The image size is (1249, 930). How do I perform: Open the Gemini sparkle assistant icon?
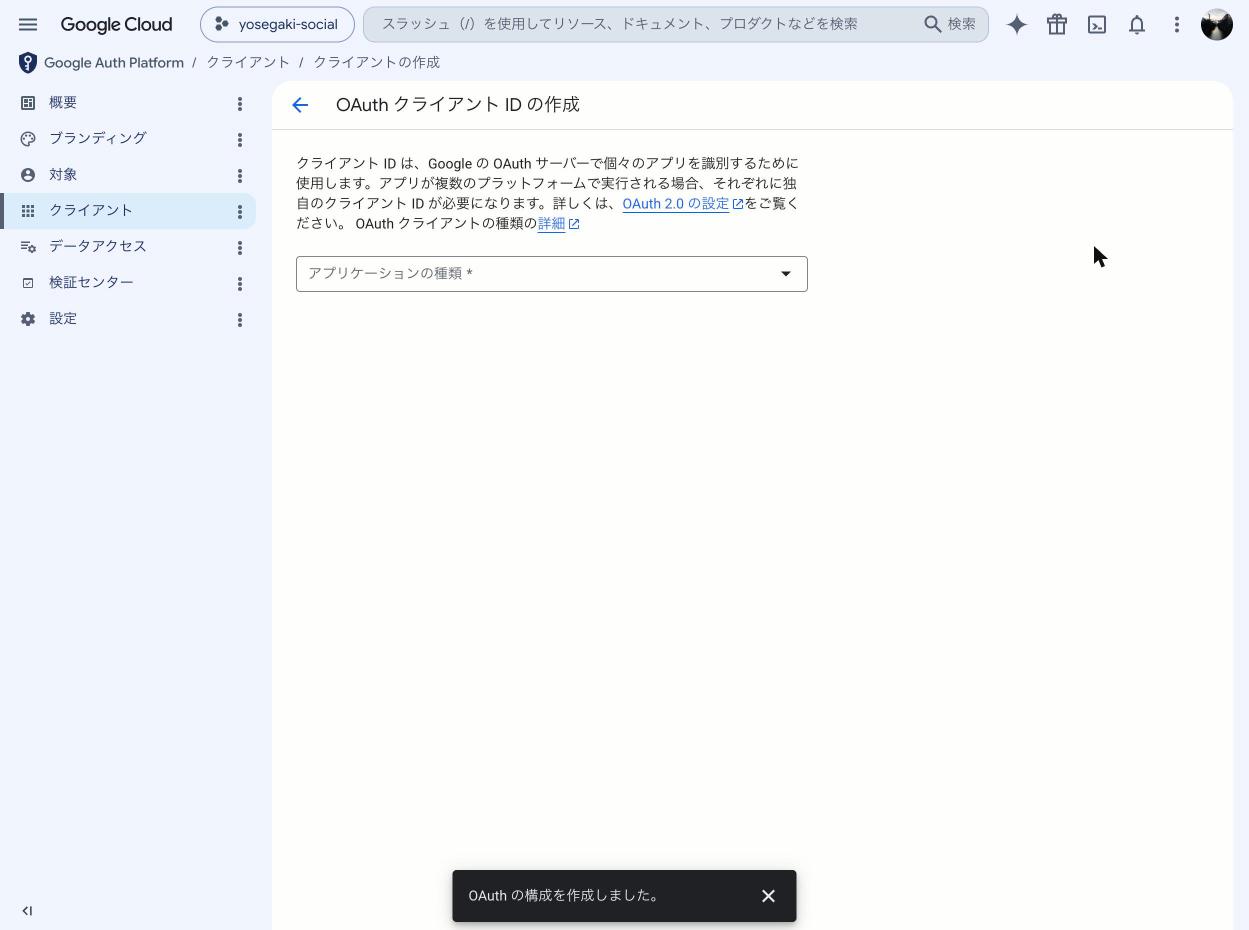coord(1017,24)
